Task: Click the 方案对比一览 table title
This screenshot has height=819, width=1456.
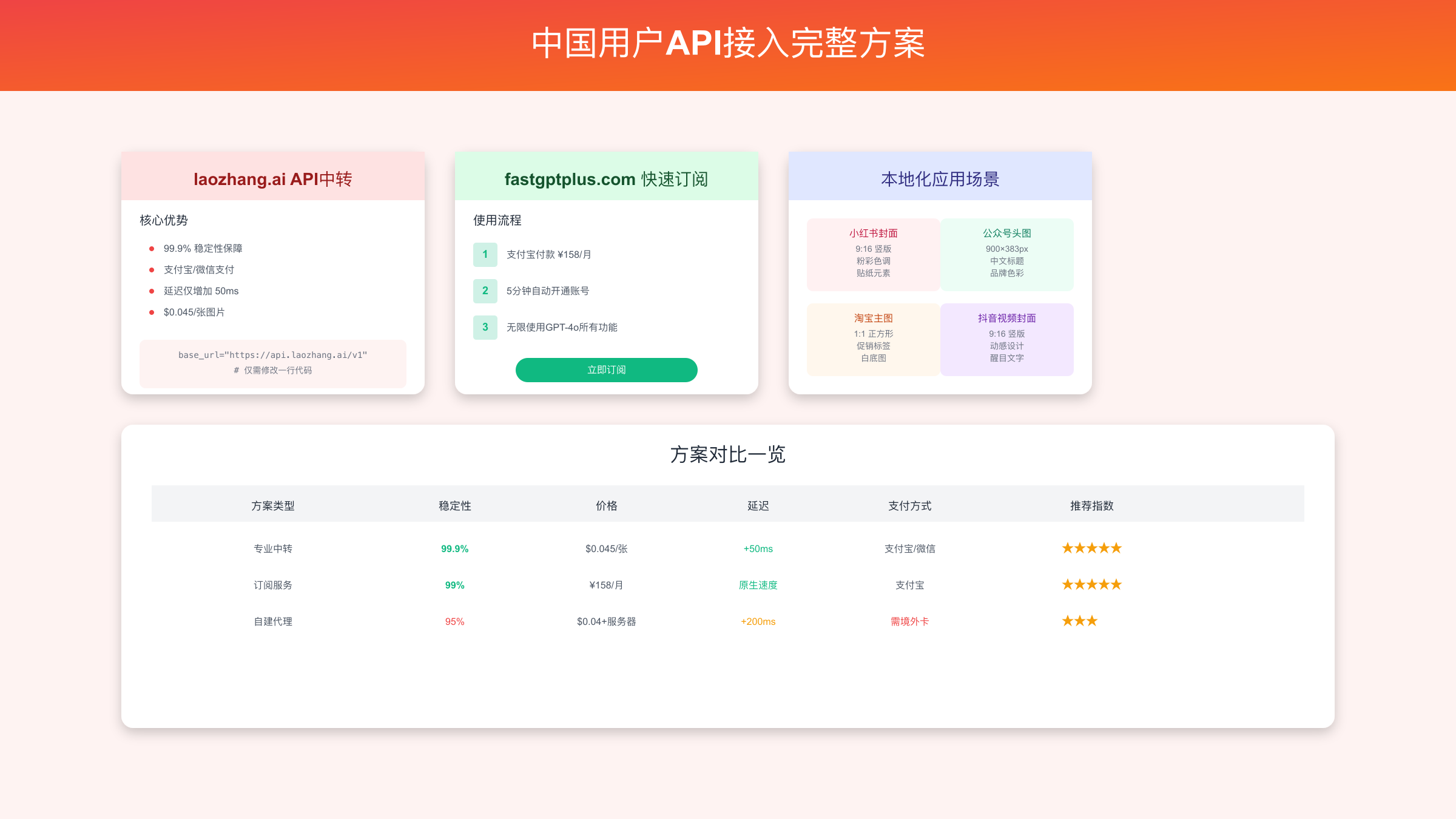Action: (x=728, y=454)
